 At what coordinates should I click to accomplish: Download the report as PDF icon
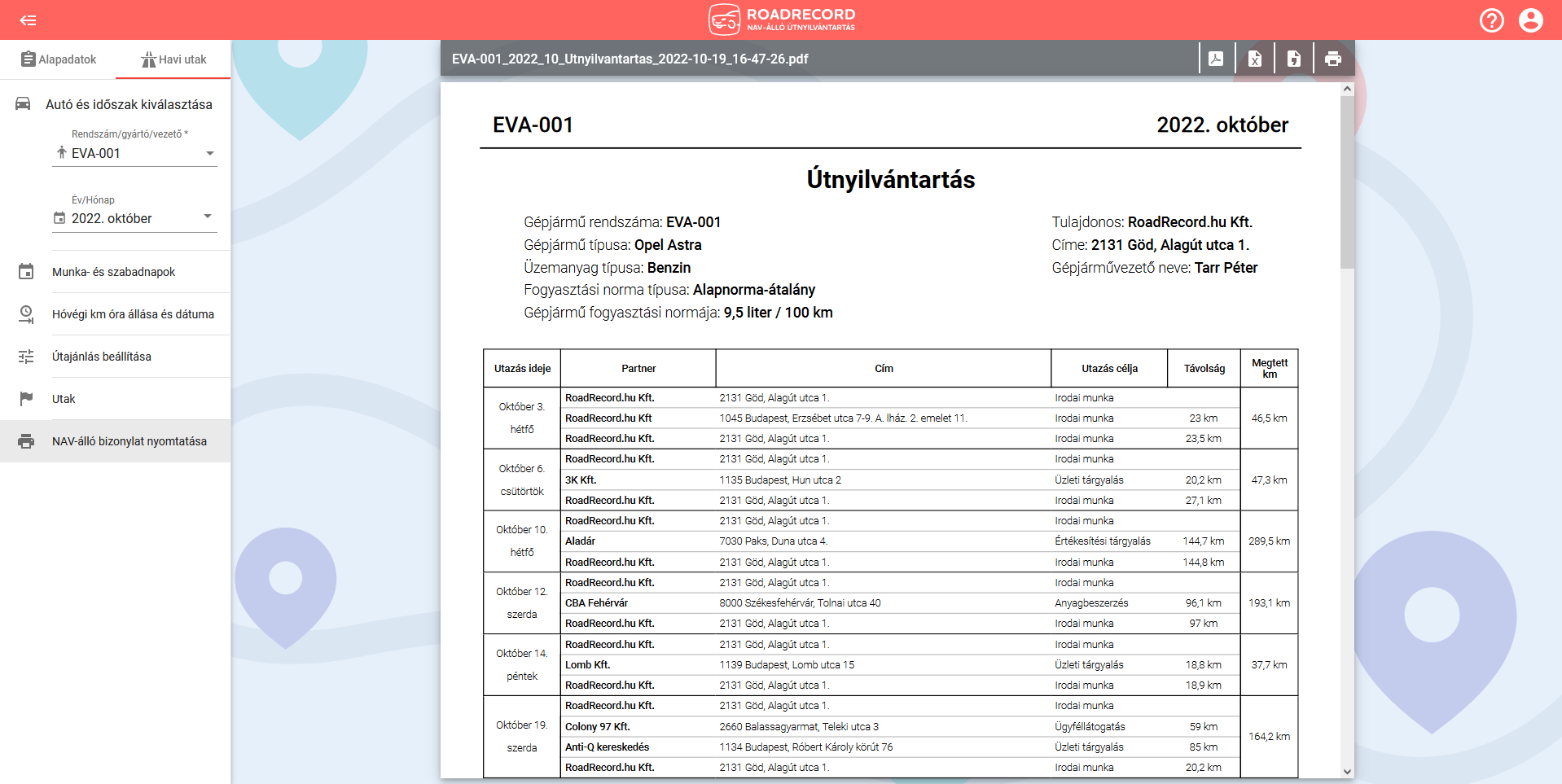click(x=1216, y=59)
